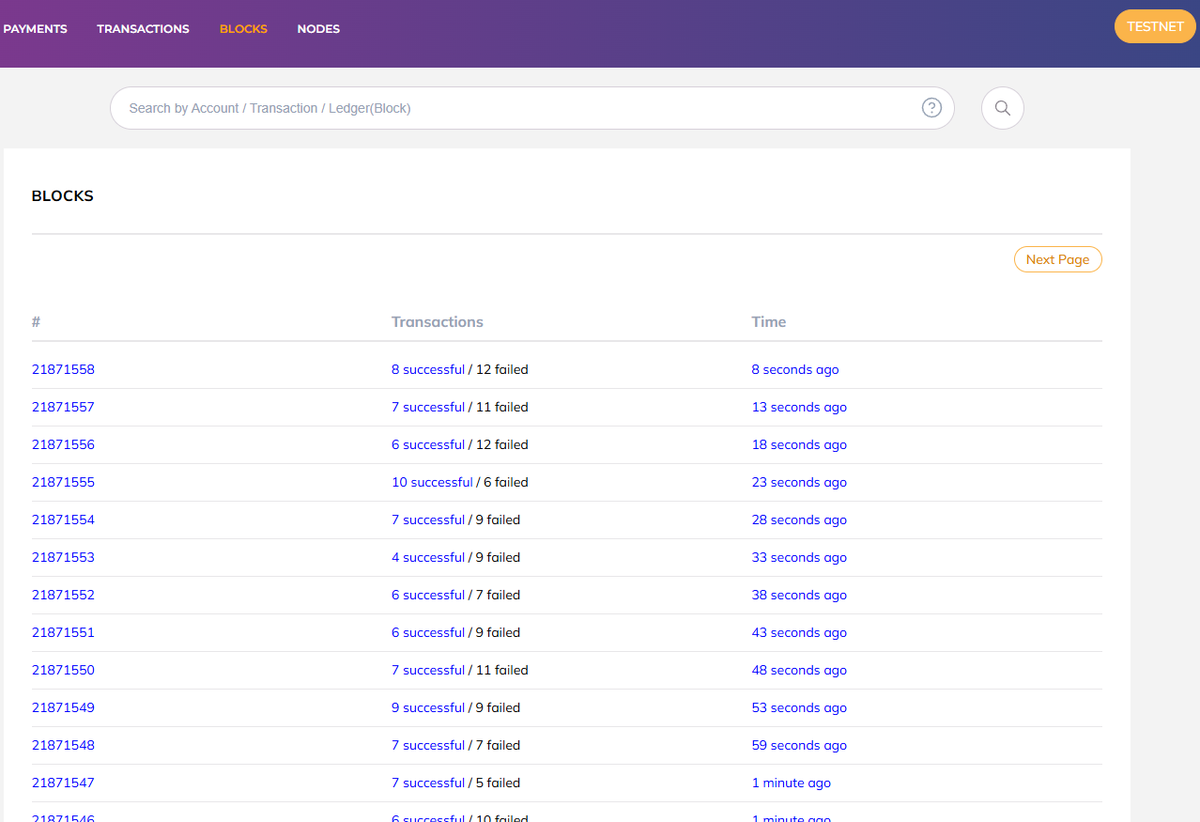Open block 21871554
This screenshot has width=1200, height=822.
pyautogui.click(x=63, y=520)
